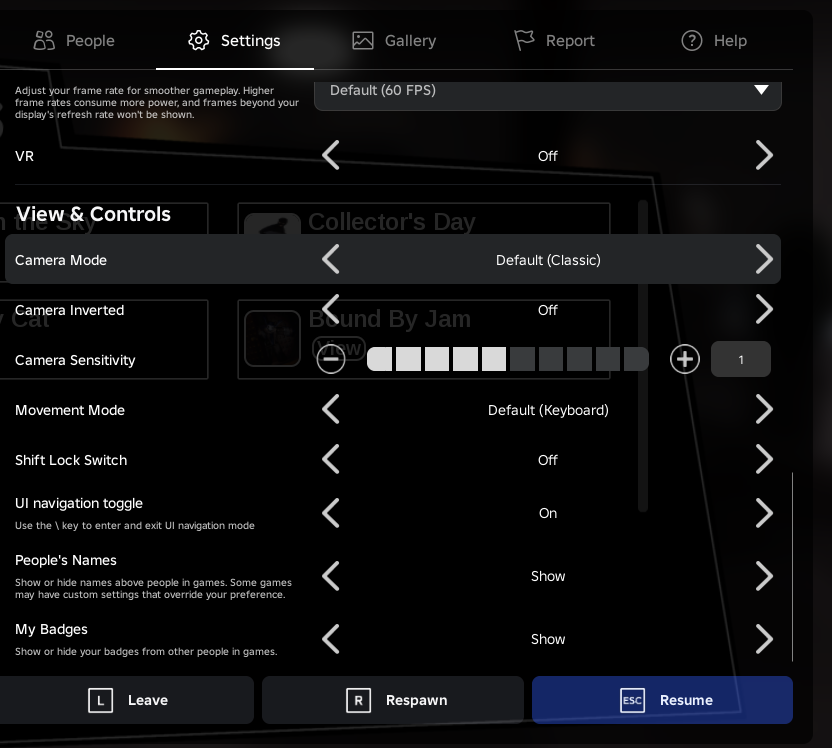The image size is (832, 748).
Task: Click the right arrow for People's Names
Action: 764,576
